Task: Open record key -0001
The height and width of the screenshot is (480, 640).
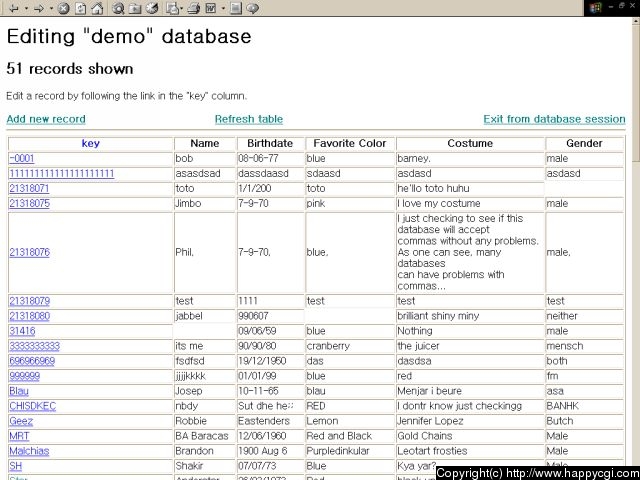Action: [x=22, y=158]
